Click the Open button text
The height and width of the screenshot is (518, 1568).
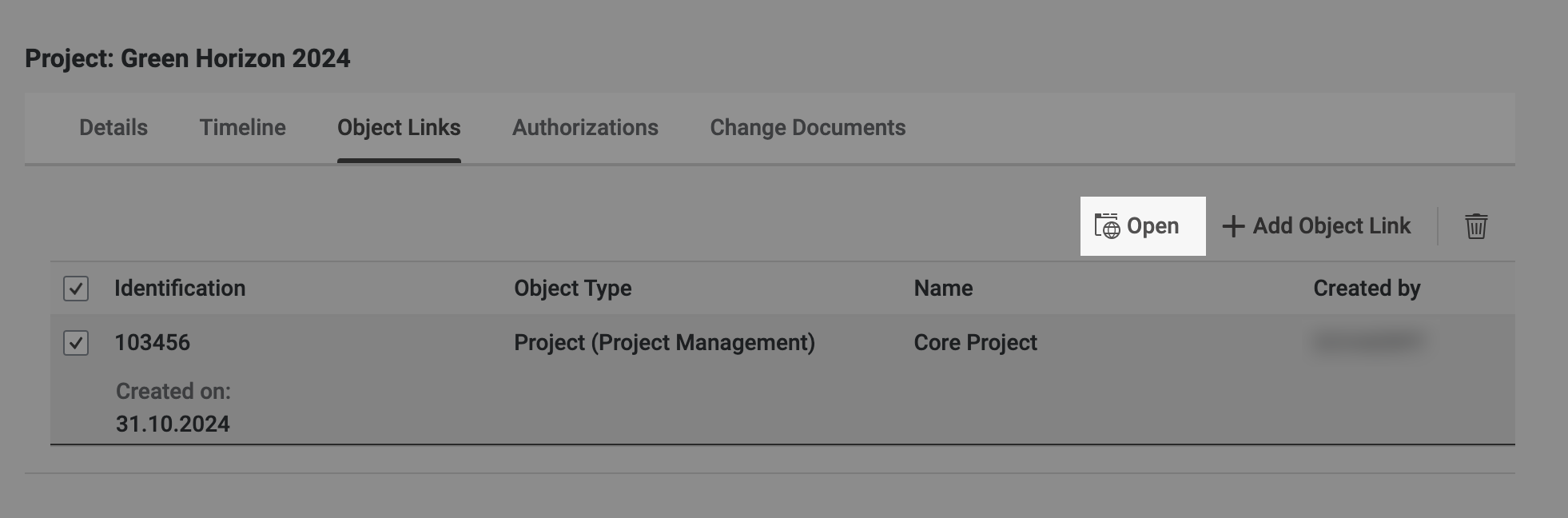point(1152,226)
